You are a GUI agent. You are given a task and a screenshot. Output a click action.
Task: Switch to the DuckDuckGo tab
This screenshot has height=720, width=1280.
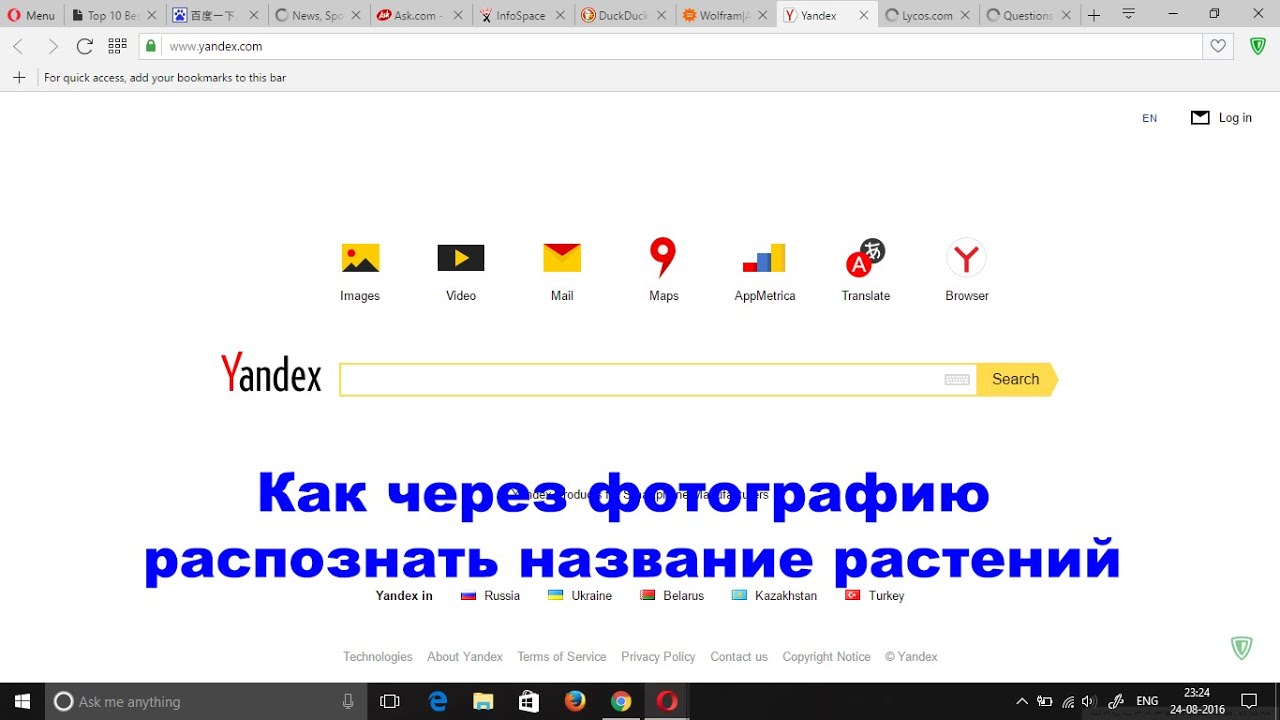point(622,15)
